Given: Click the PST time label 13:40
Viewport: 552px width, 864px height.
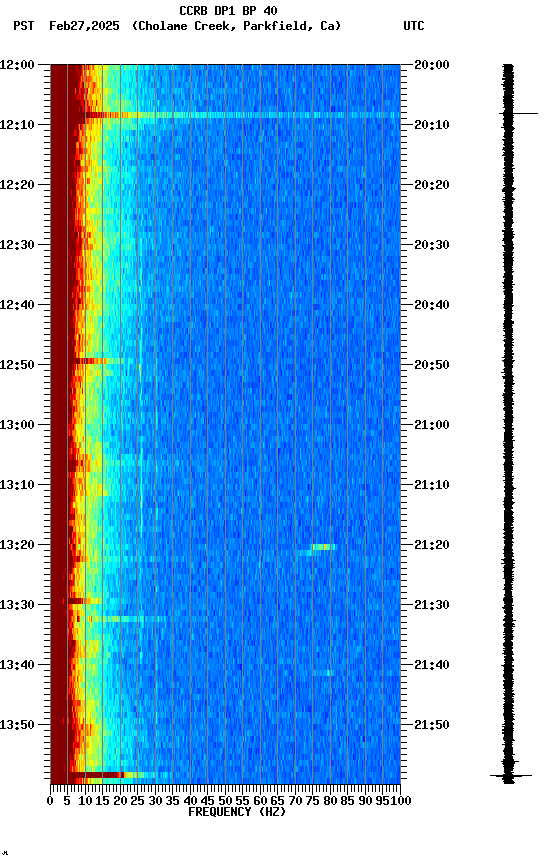Looking at the screenshot, I should coord(17,665).
